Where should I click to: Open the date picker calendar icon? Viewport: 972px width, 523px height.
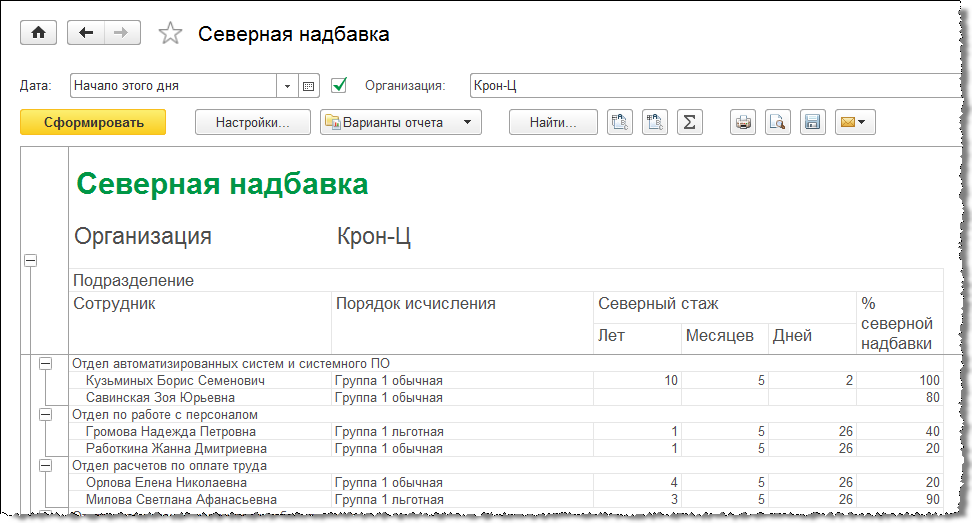(308, 86)
